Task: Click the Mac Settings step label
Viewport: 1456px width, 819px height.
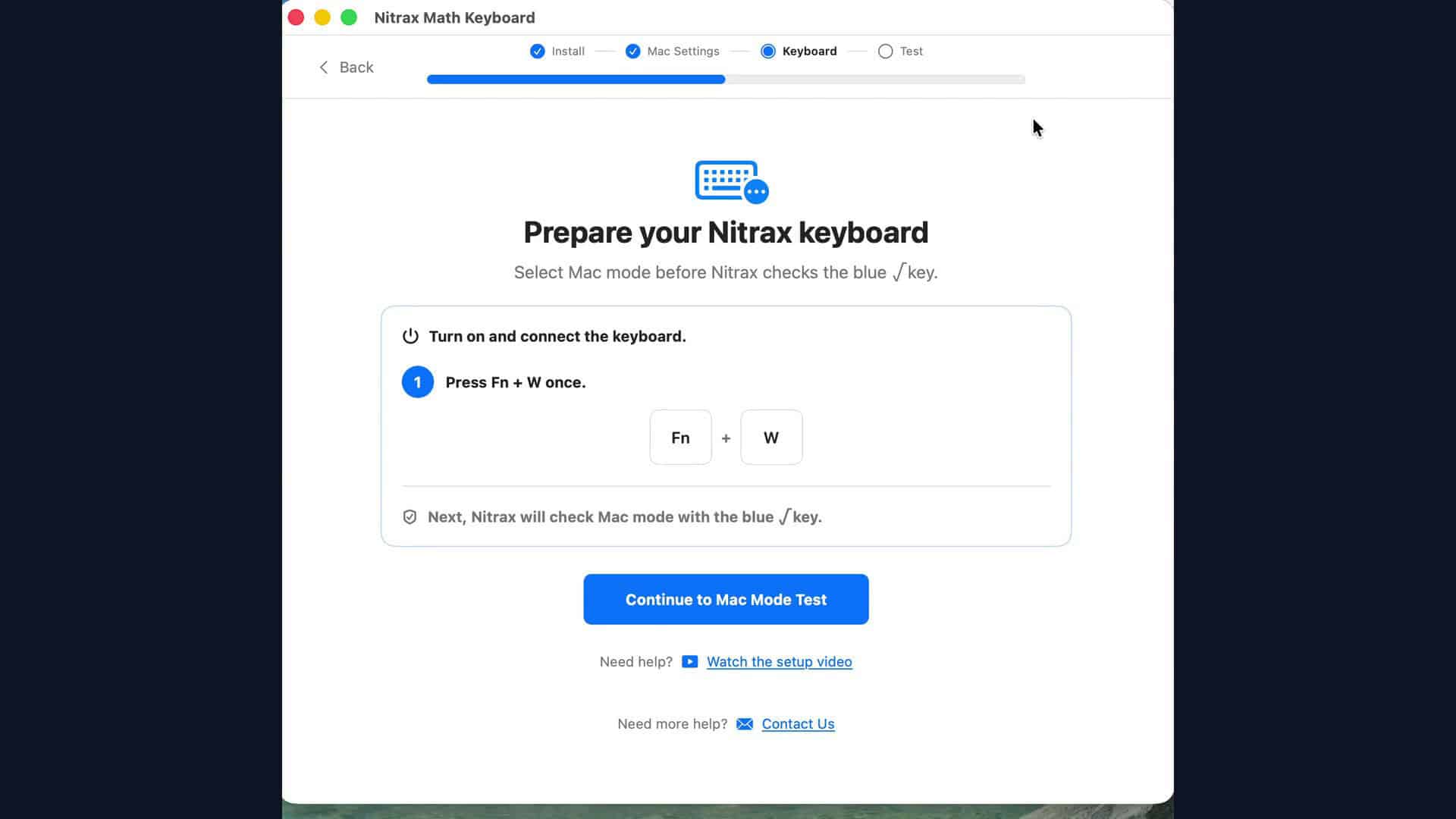Action: pos(683,52)
